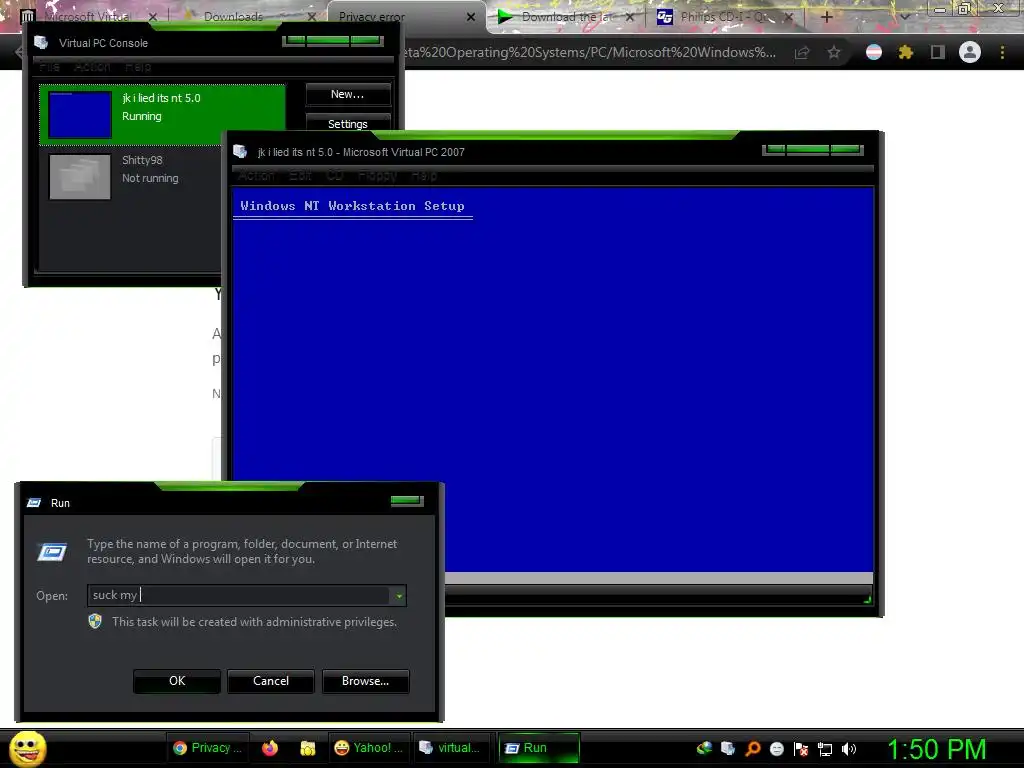Click the orange magnifier tray icon
This screenshot has height=768, width=1024.
pyautogui.click(x=753, y=748)
